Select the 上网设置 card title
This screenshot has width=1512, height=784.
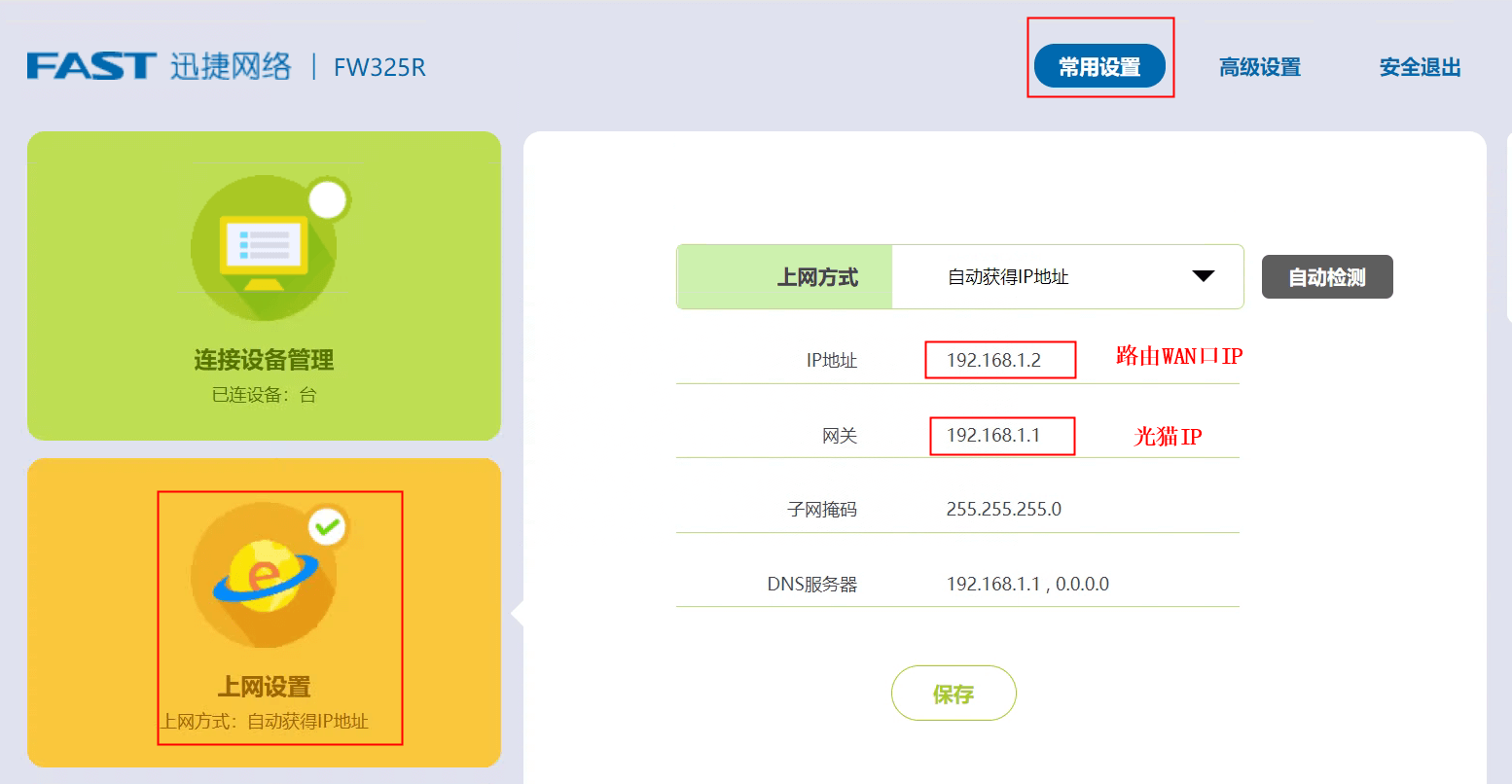point(264,687)
